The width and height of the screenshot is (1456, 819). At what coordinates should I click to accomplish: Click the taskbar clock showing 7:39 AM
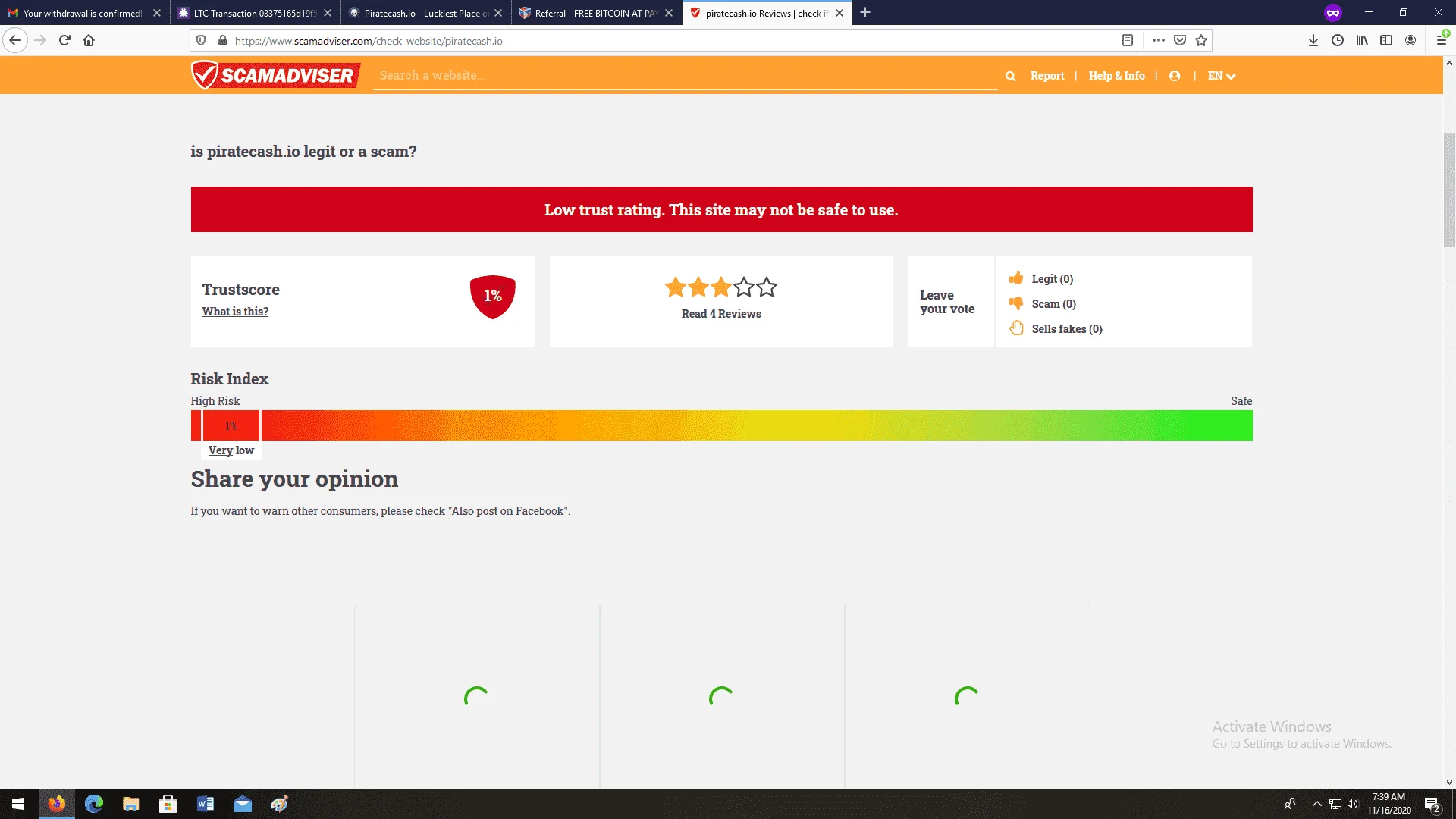click(x=1389, y=804)
